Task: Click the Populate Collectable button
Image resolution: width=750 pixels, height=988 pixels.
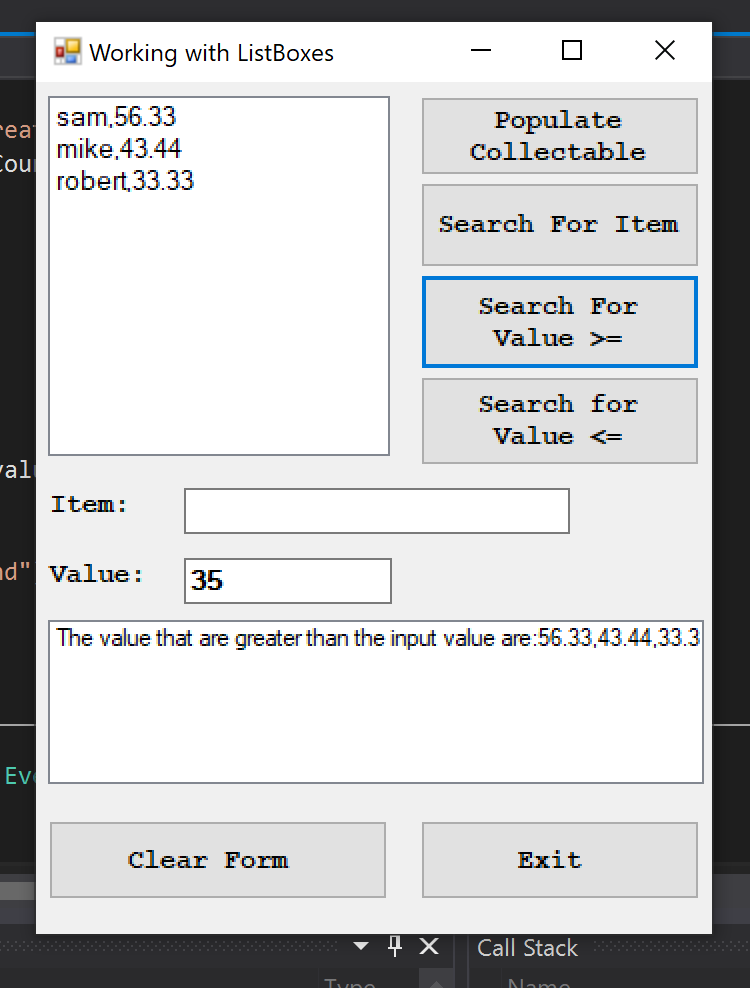Action: coord(559,136)
